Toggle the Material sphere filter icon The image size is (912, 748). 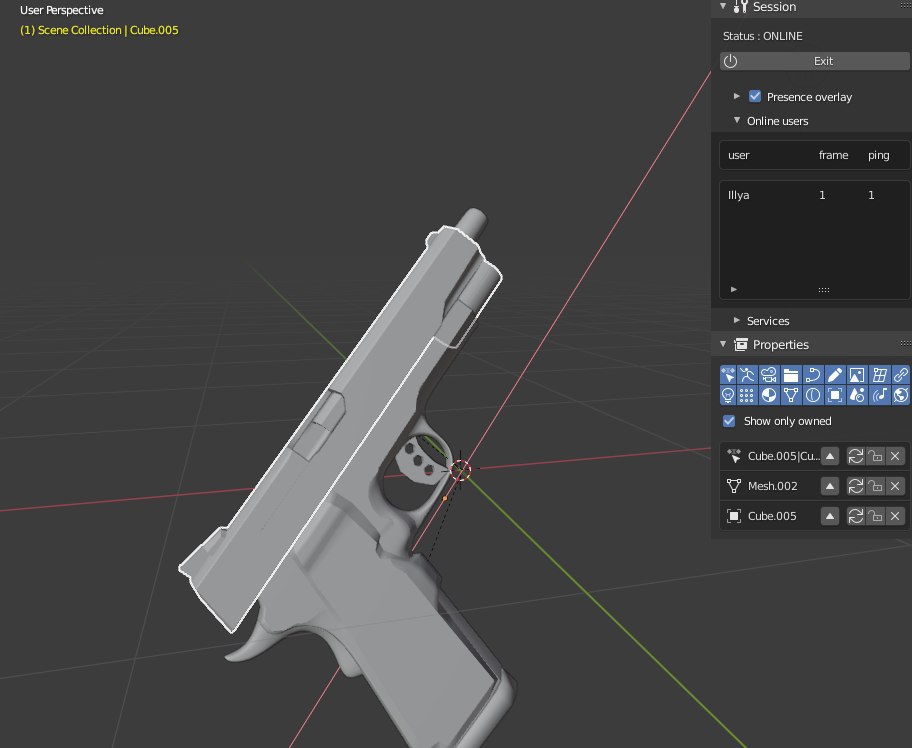[x=769, y=396]
